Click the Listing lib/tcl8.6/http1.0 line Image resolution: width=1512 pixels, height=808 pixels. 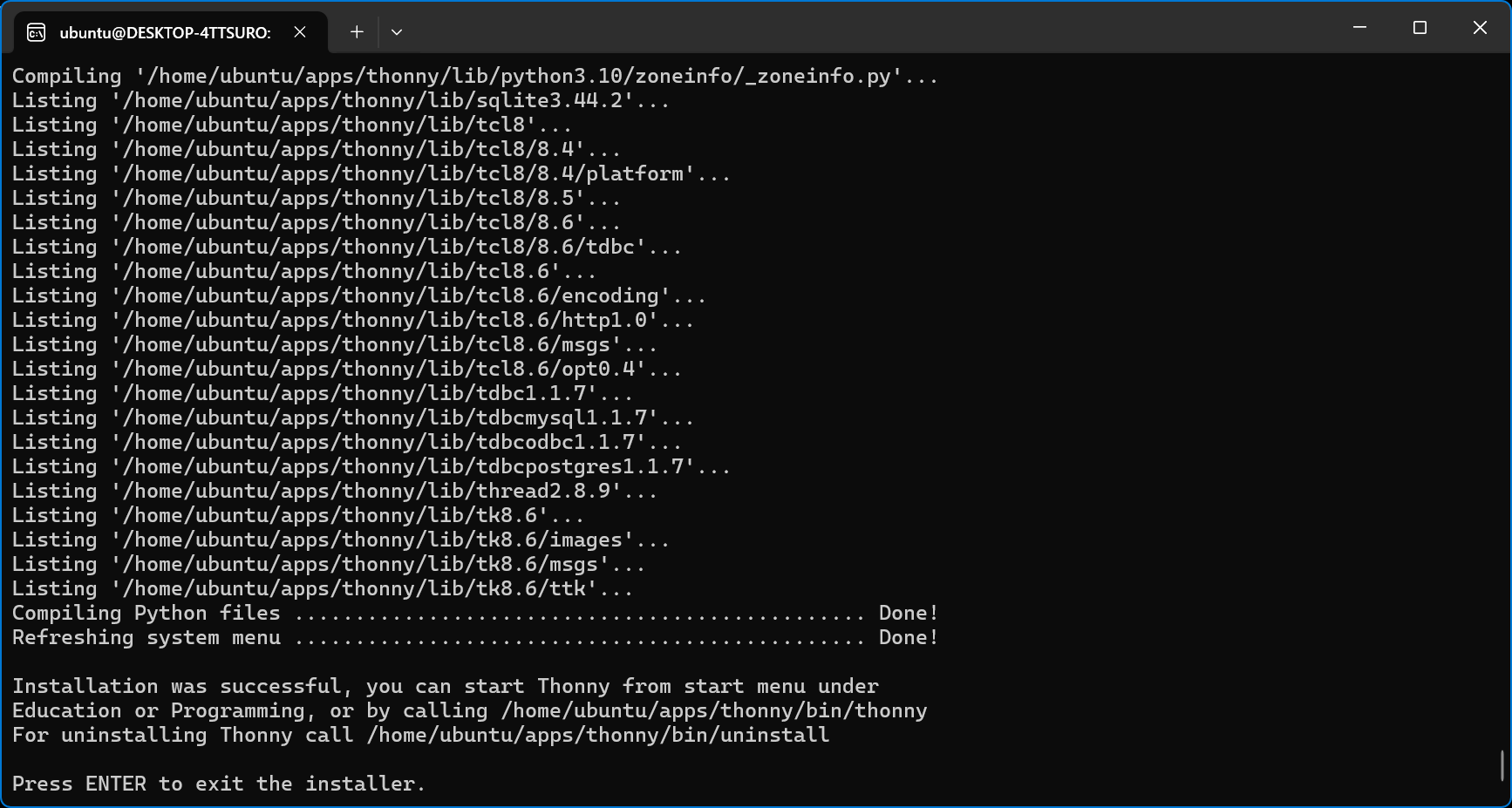(x=353, y=320)
